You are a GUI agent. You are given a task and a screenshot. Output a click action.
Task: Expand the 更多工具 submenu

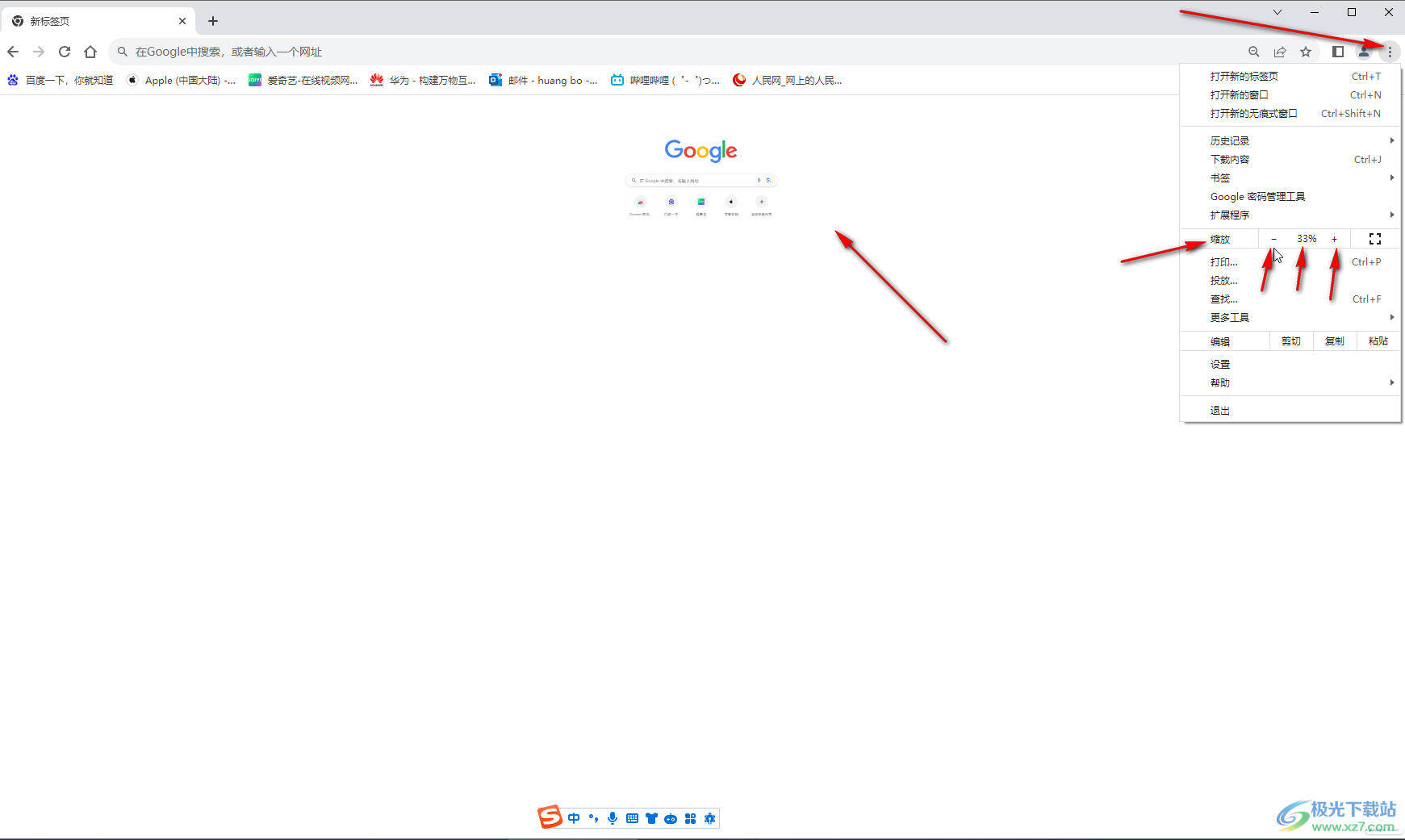click(x=1290, y=318)
